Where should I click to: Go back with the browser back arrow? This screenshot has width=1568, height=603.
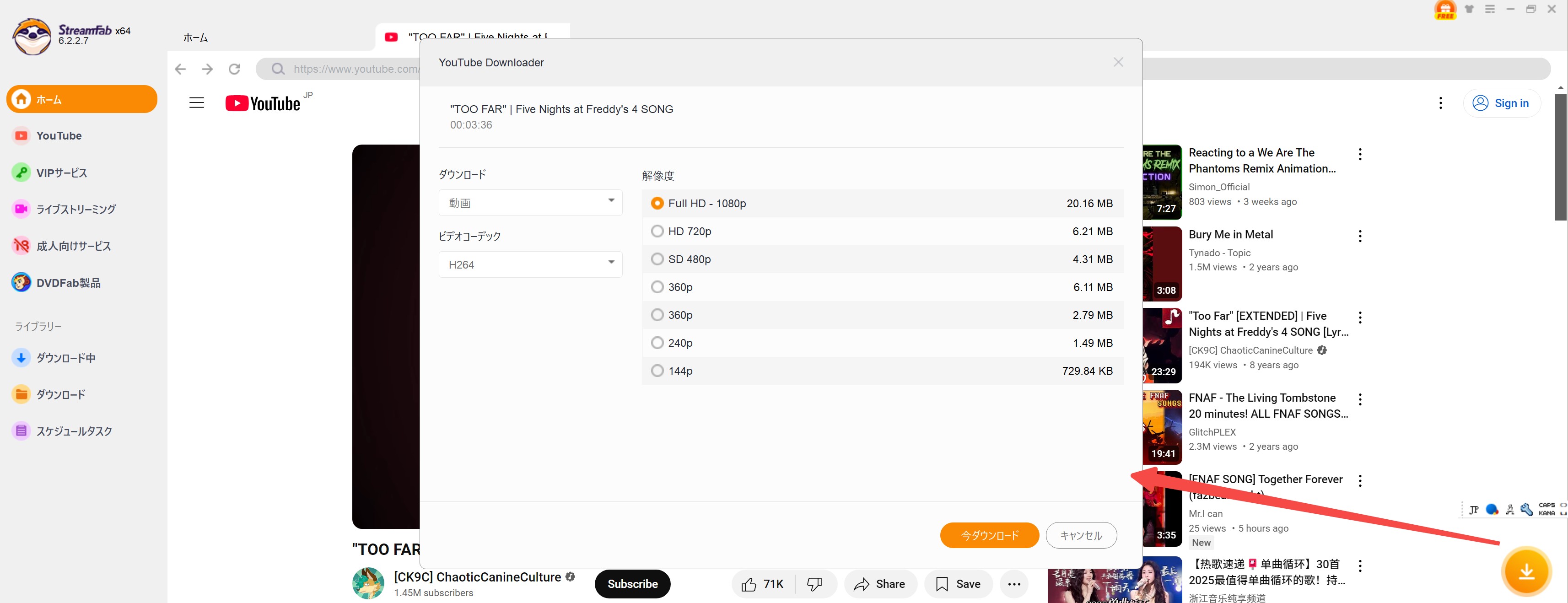pyautogui.click(x=180, y=69)
